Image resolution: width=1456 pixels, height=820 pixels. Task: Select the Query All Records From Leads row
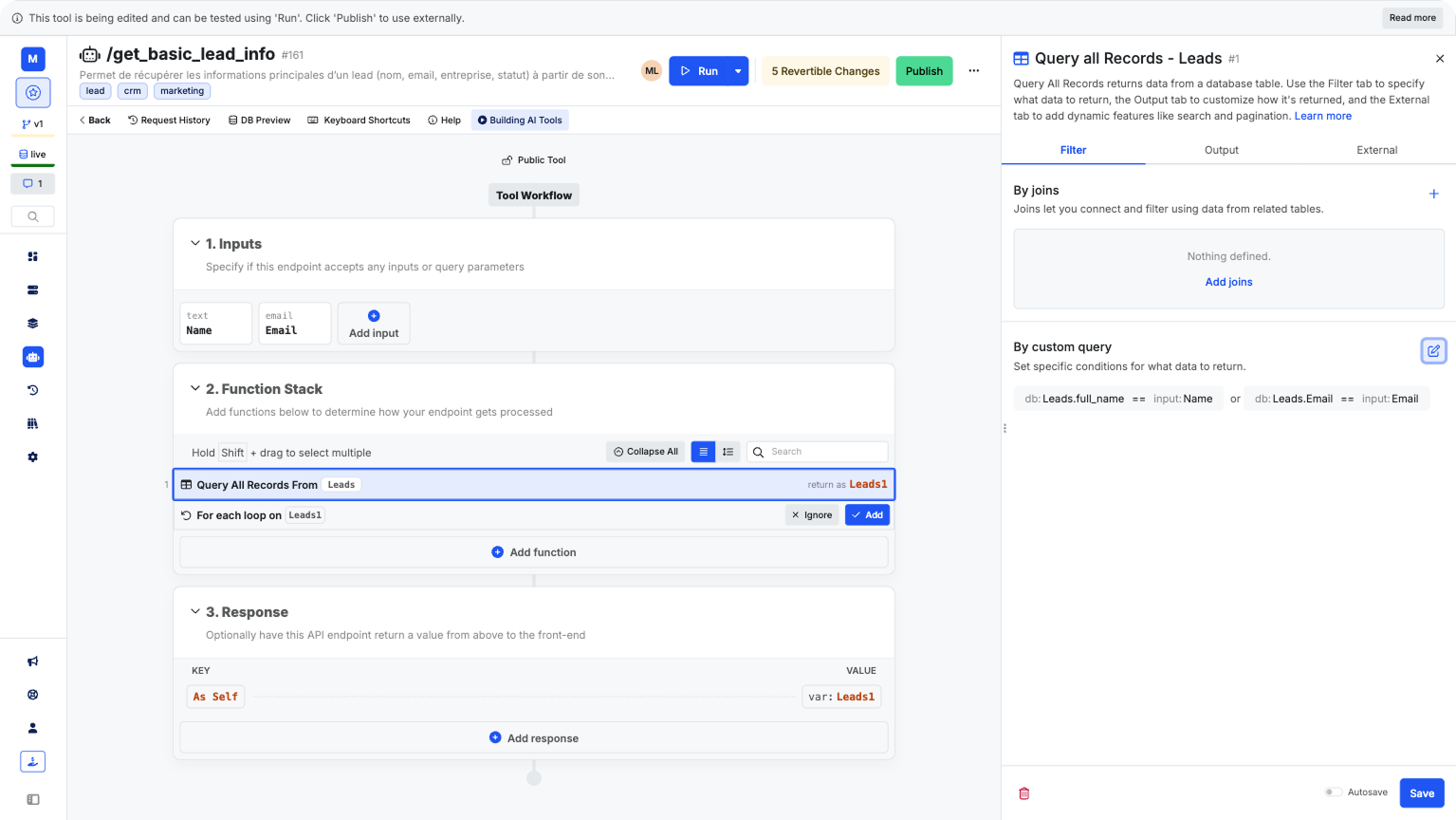point(534,484)
